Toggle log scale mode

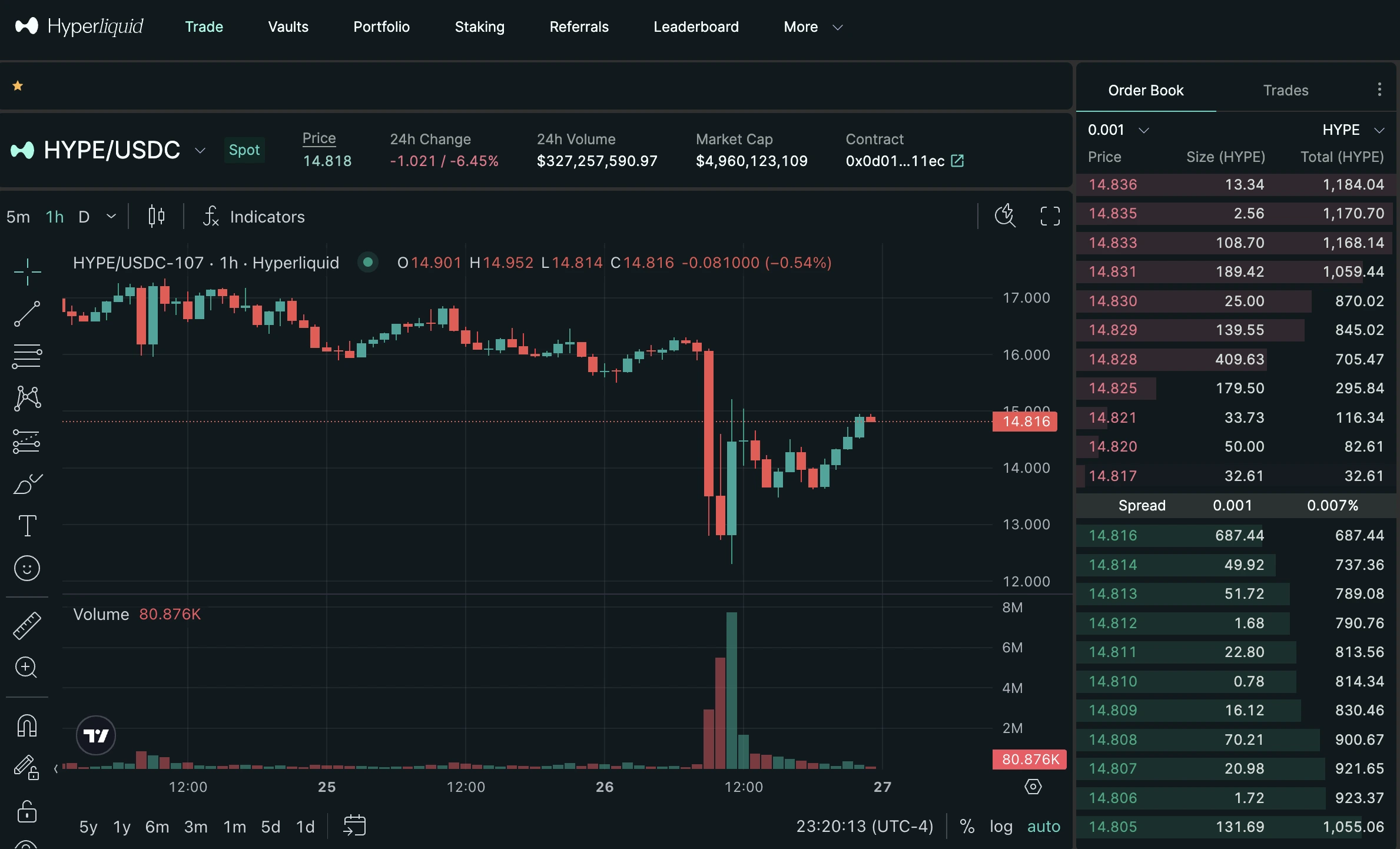pyautogui.click(x=1001, y=826)
